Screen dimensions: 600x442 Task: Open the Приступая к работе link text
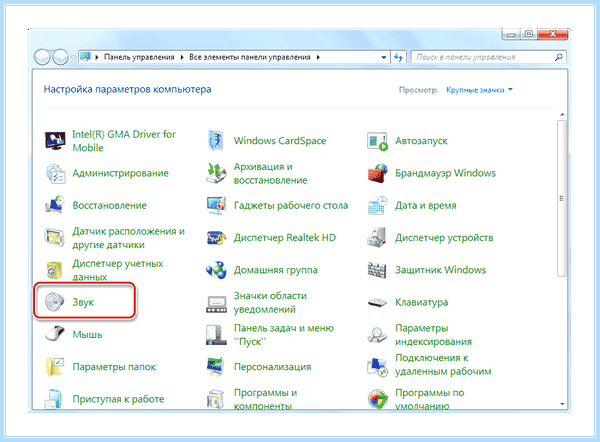pyautogui.click(x=118, y=399)
